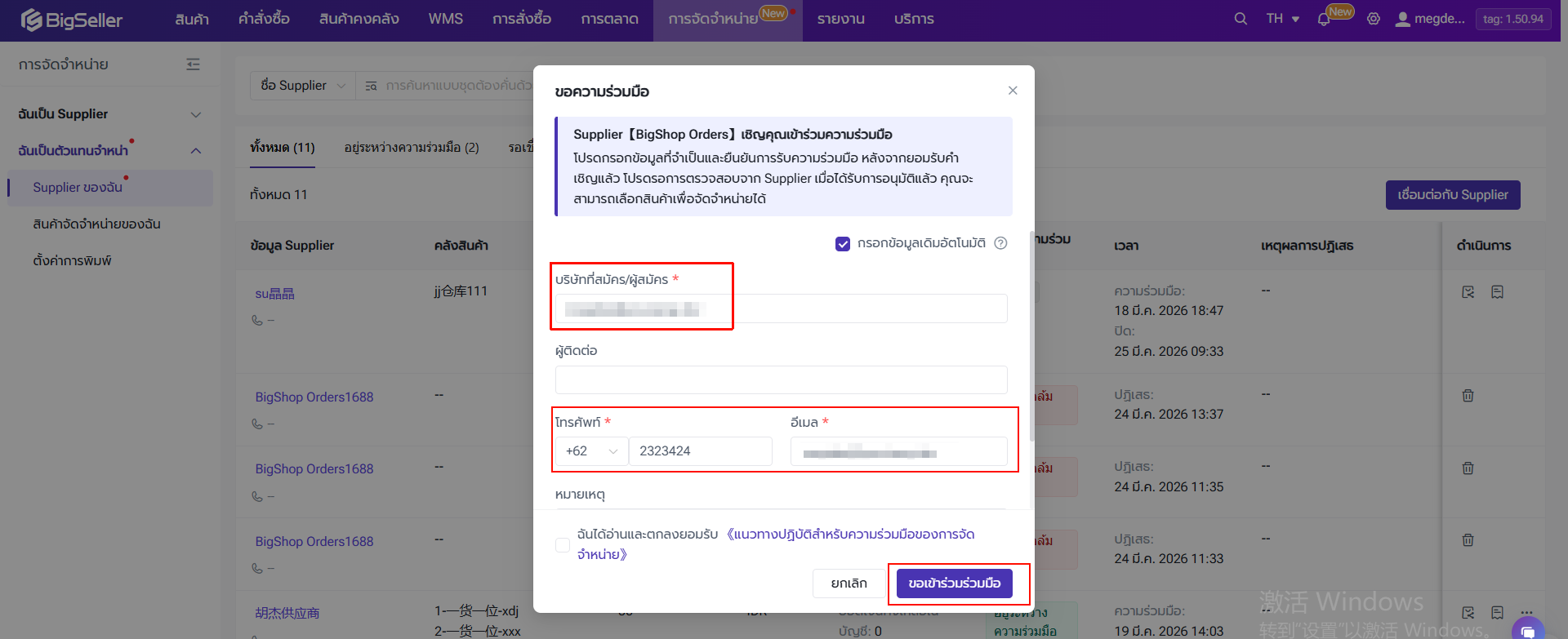The image size is (1568, 639).
Task: Collapse the sidebar with menu fold icon
Action: [193, 64]
